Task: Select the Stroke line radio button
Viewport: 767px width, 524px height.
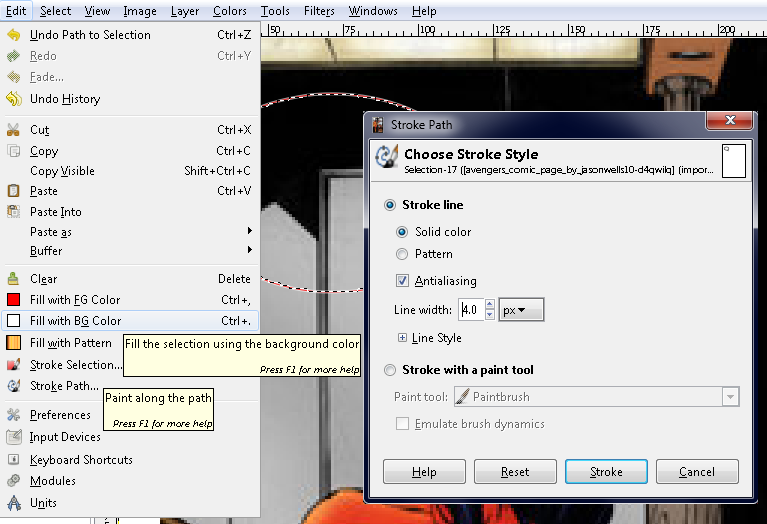Action: click(x=390, y=205)
